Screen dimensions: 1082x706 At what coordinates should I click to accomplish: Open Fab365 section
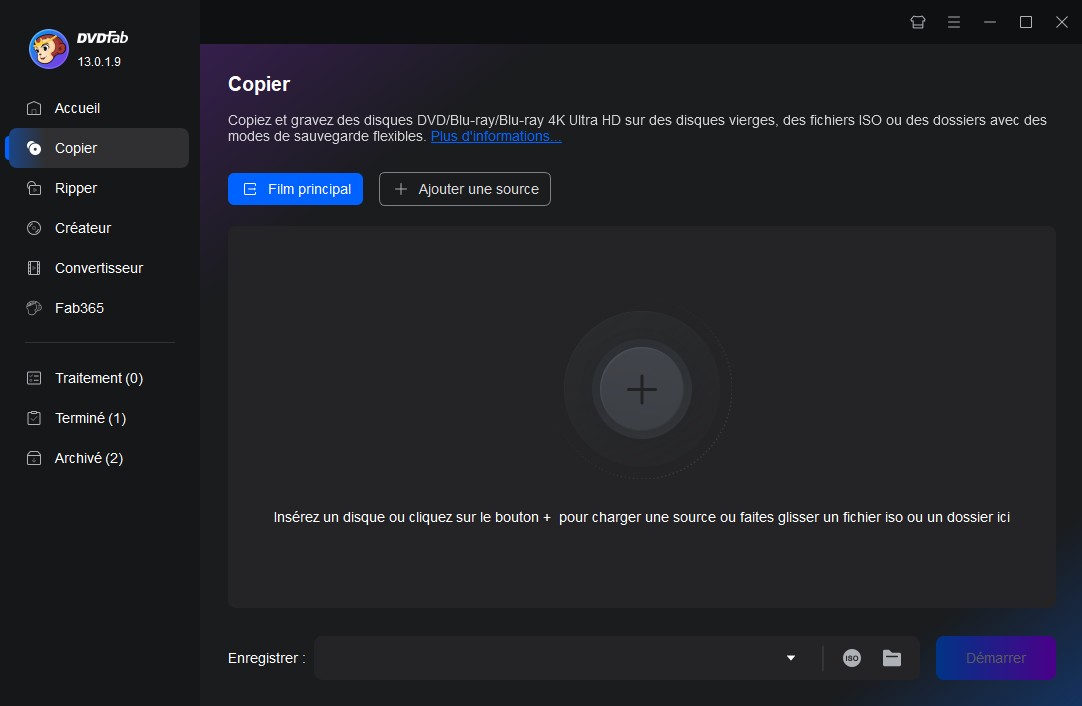click(97, 308)
